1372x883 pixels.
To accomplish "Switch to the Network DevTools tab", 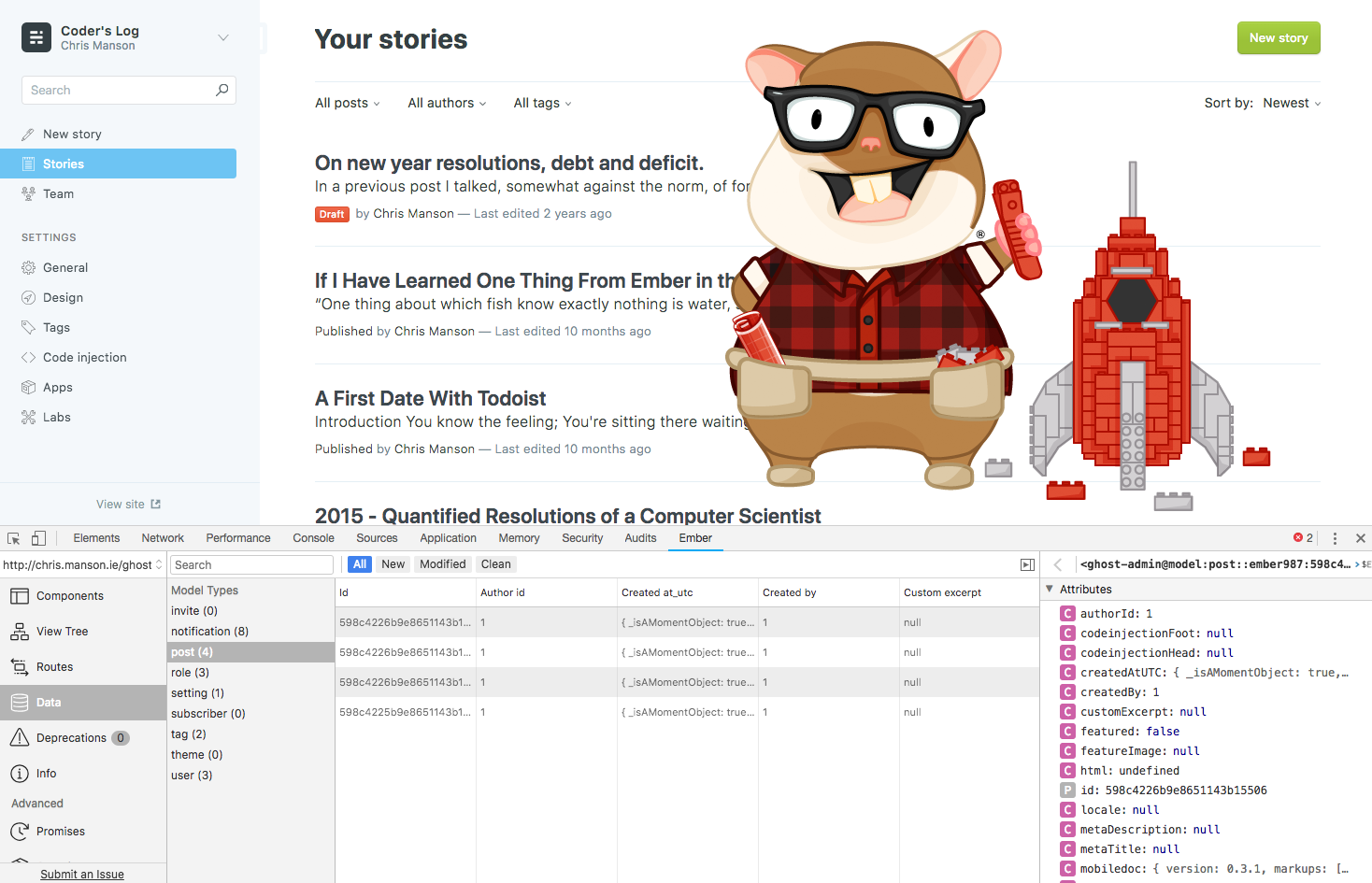I will pyautogui.click(x=163, y=538).
